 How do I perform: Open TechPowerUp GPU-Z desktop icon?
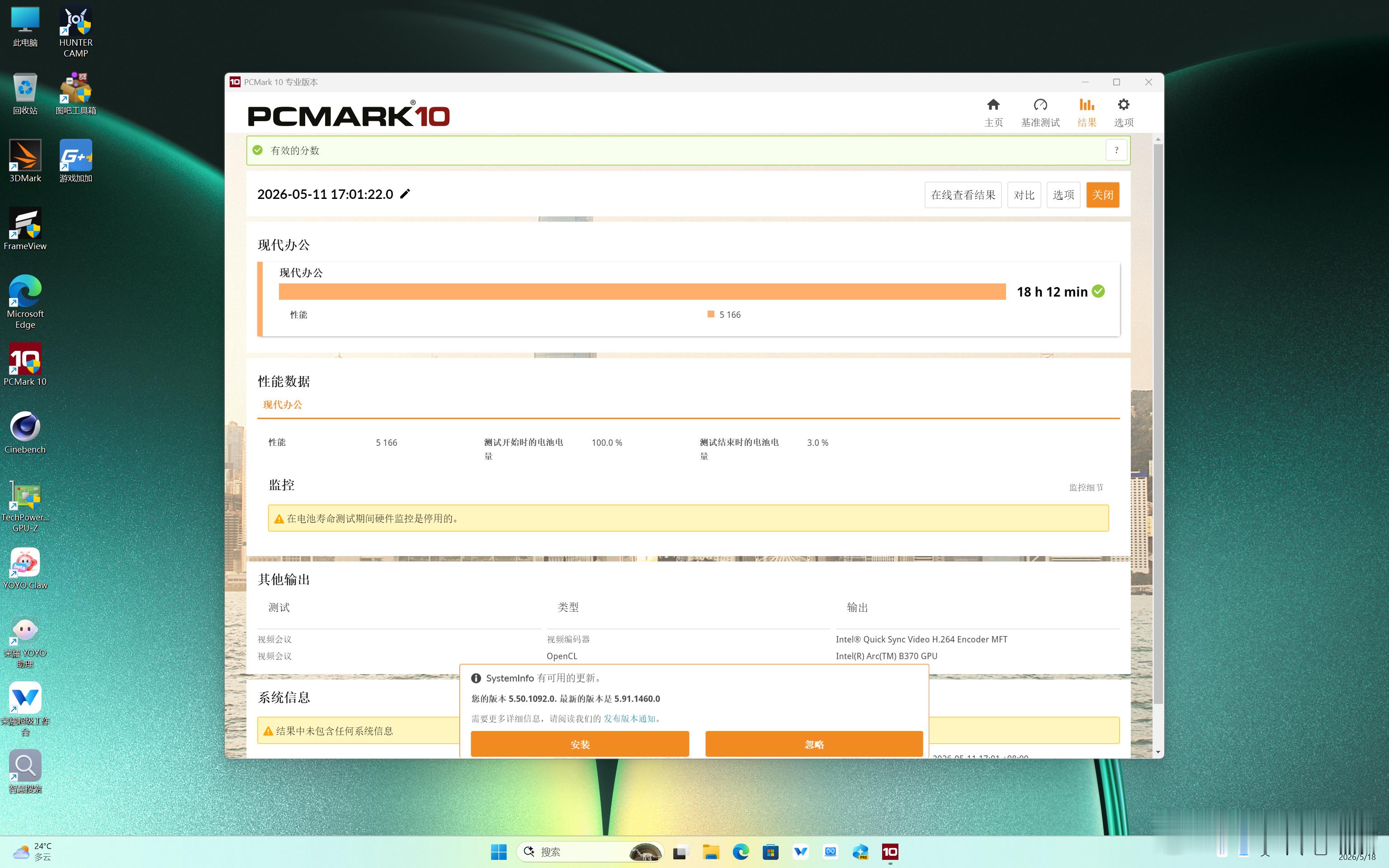point(25,506)
